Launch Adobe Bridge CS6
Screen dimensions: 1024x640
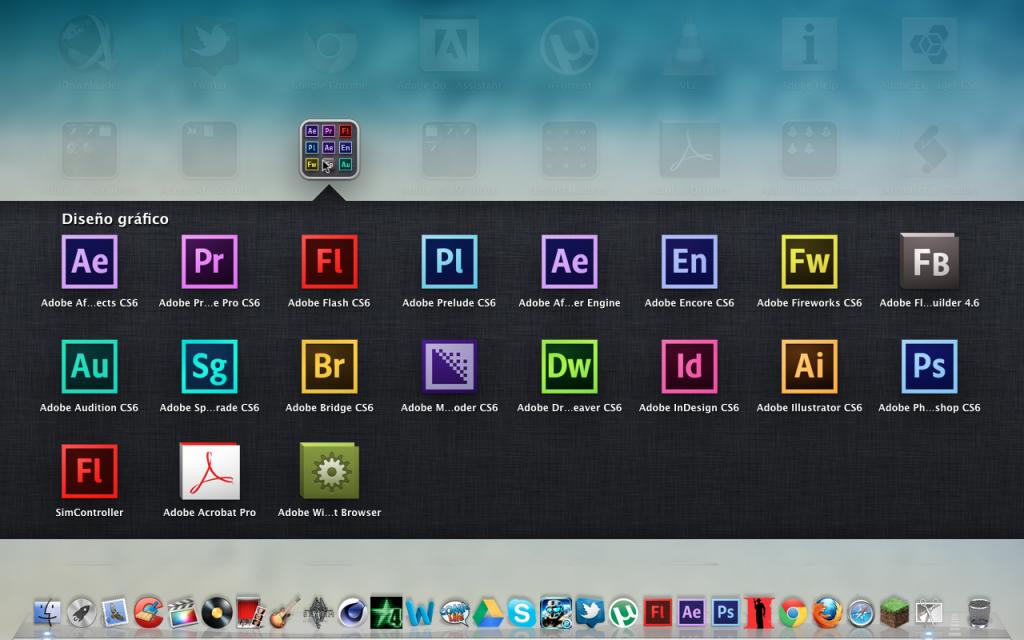pos(329,366)
